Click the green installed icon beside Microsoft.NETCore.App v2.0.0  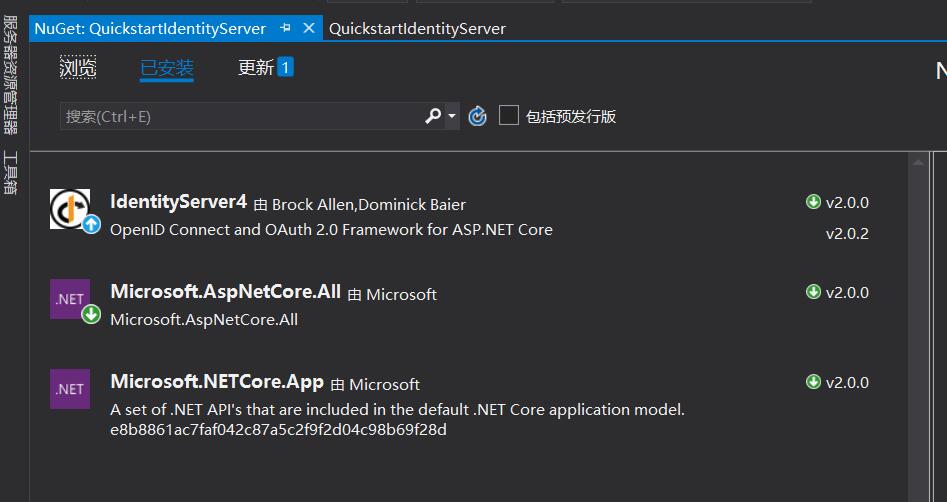click(814, 382)
